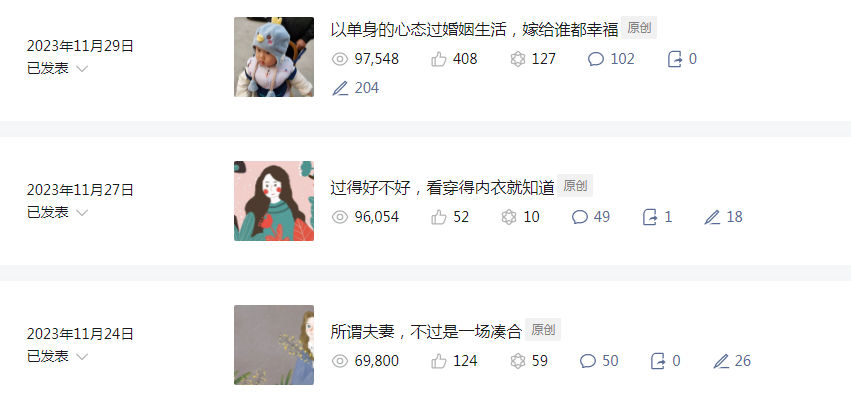The image size is (851, 409).
Task: Click the flower-shaped icon showing 59
Action: (x=518, y=361)
